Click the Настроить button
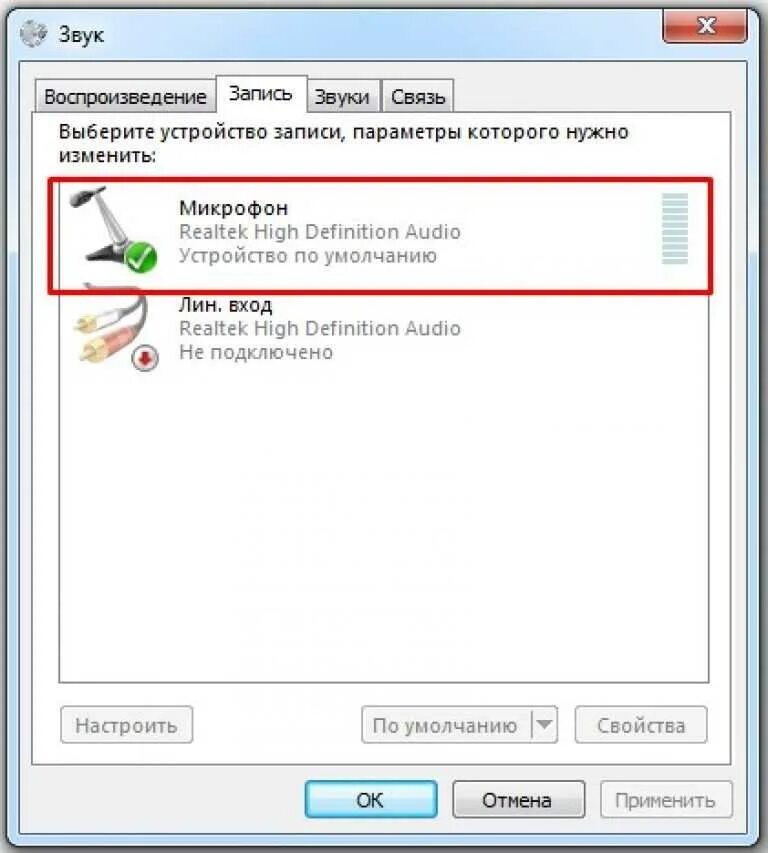The height and width of the screenshot is (853, 768). 126,725
